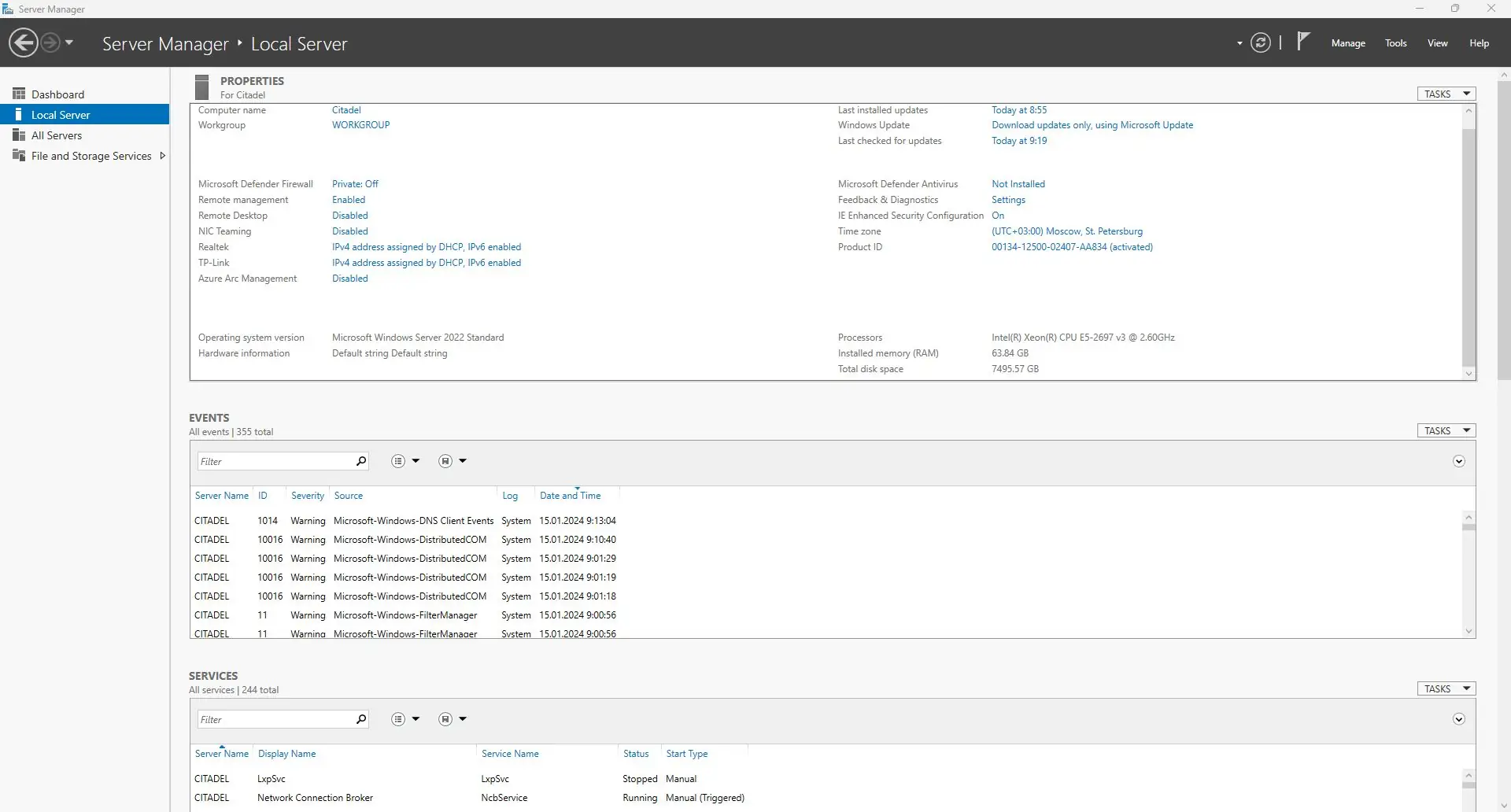Click the Remote management Enabled link
1511x812 pixels.
tap(349, 200)
